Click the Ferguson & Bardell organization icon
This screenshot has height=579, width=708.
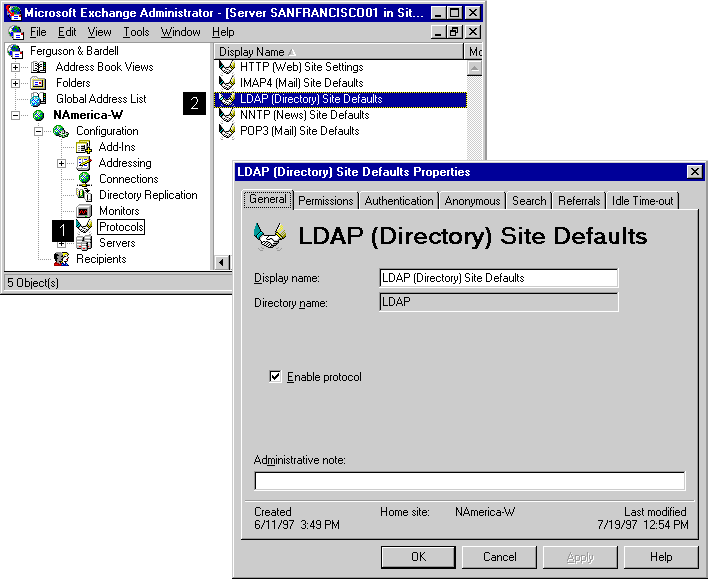tap(15, 51)
